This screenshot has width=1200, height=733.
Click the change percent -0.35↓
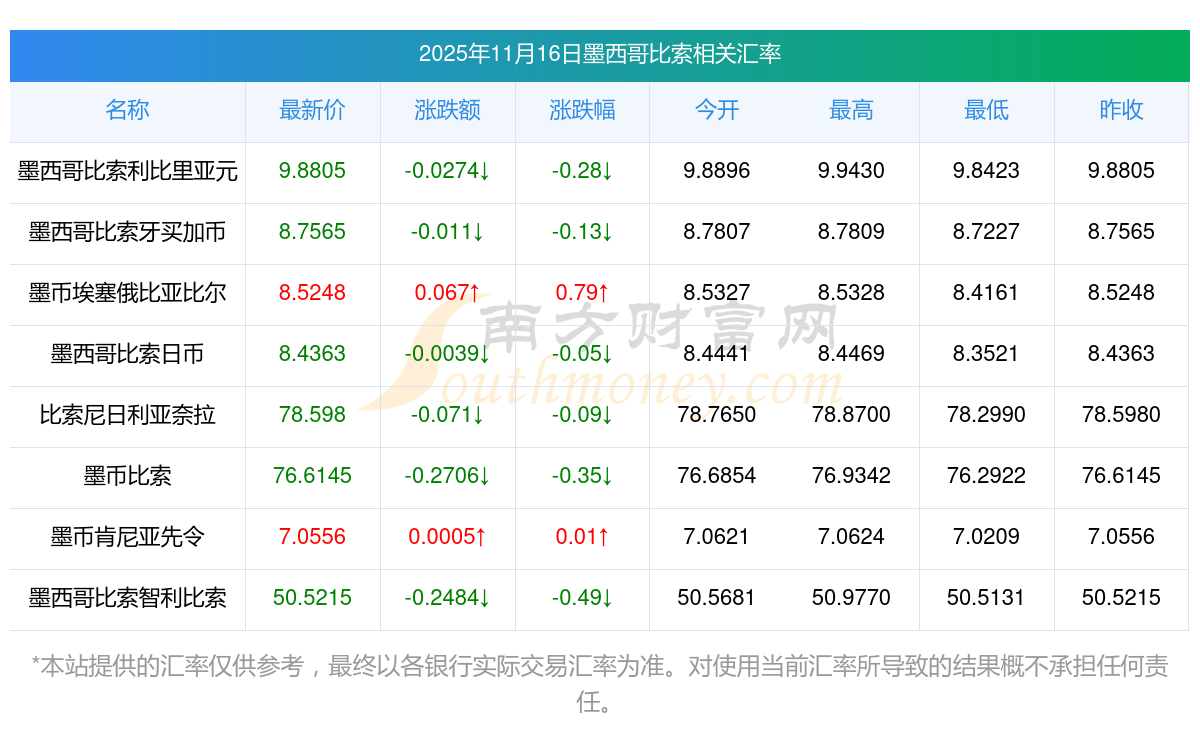(x=582, y=476)
